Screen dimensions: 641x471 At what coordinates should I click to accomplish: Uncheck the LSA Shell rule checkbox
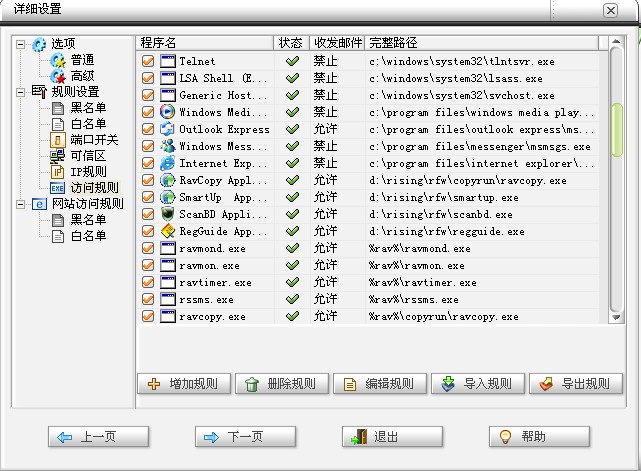click(x=148, y=78)
